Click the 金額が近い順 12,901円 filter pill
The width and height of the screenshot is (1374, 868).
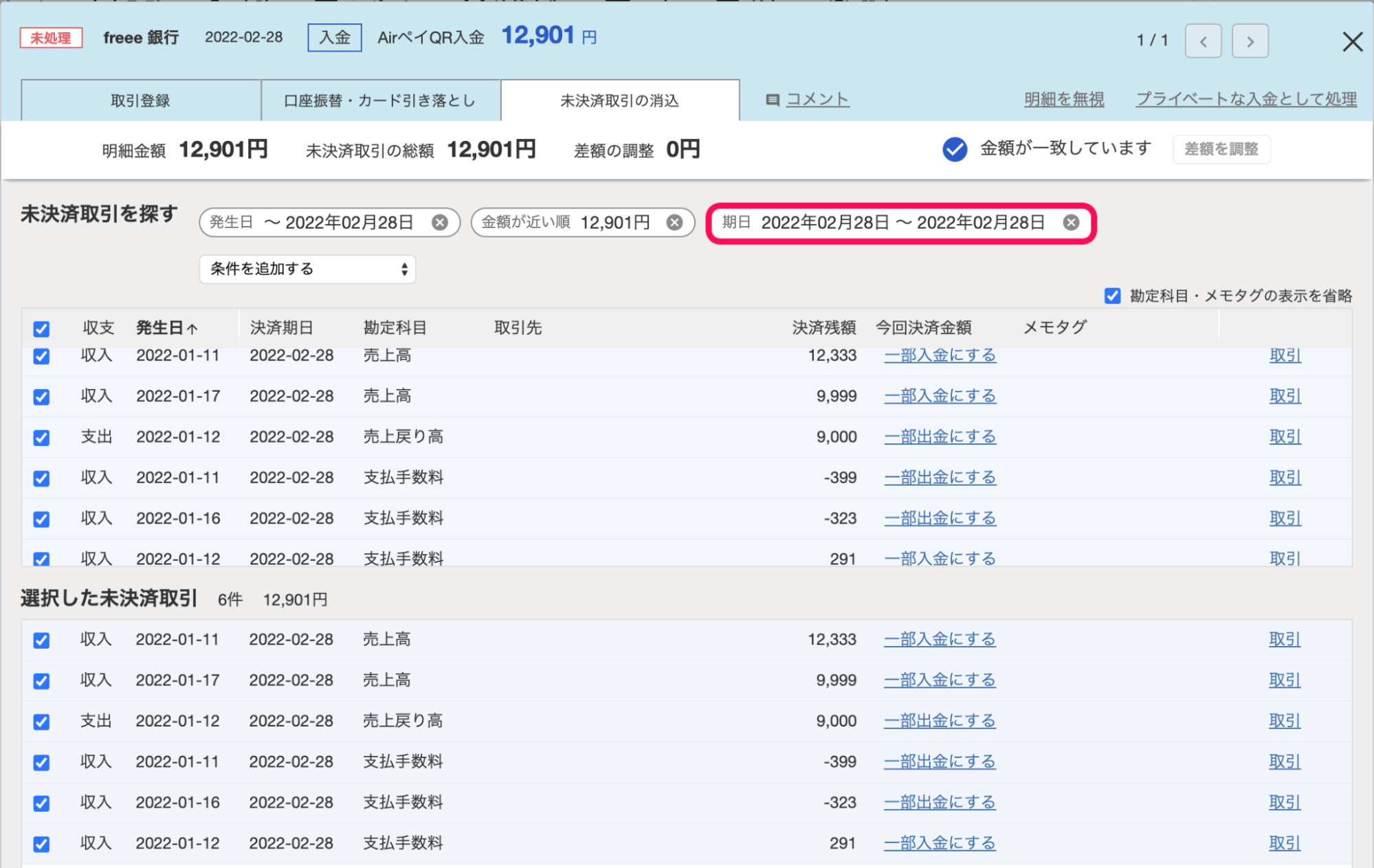coord(582,223)
